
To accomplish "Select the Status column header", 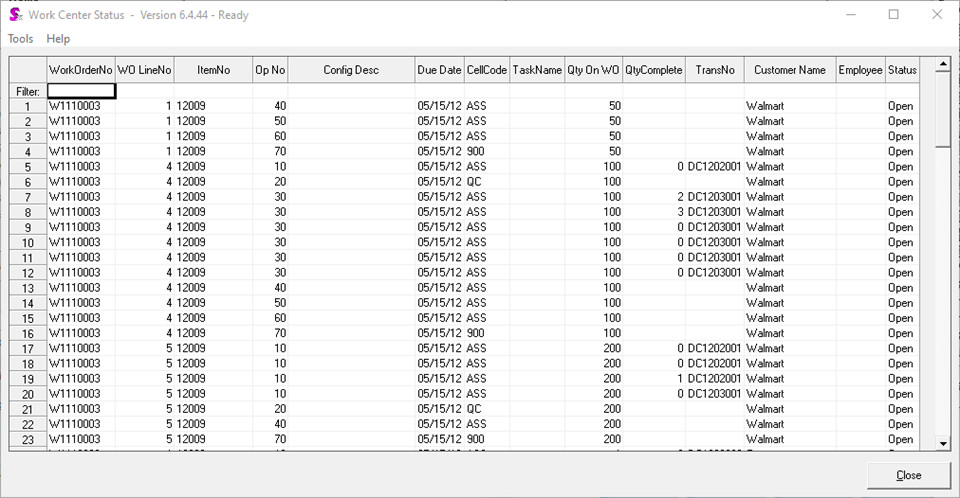I will pyautogui.click(x=902, y=70).
